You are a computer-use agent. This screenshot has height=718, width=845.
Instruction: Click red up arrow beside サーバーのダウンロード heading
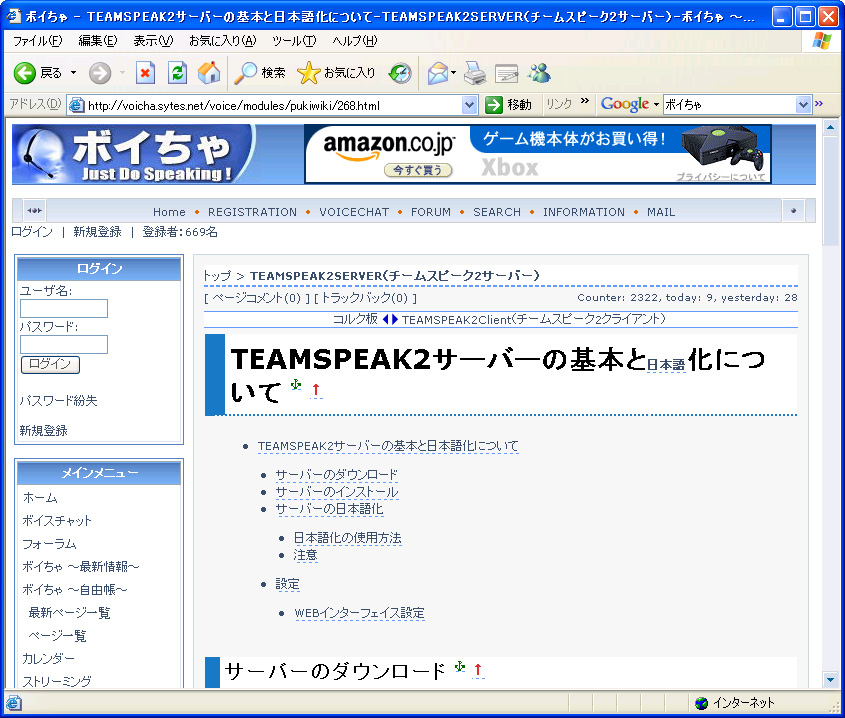click(477, 671)
